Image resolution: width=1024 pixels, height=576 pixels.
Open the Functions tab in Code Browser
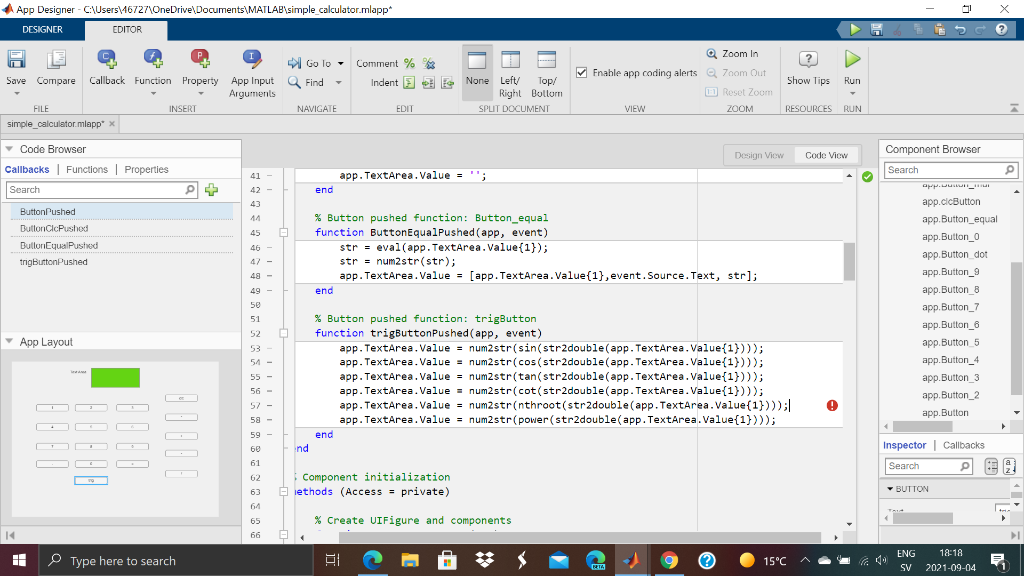tap(87, 170)
